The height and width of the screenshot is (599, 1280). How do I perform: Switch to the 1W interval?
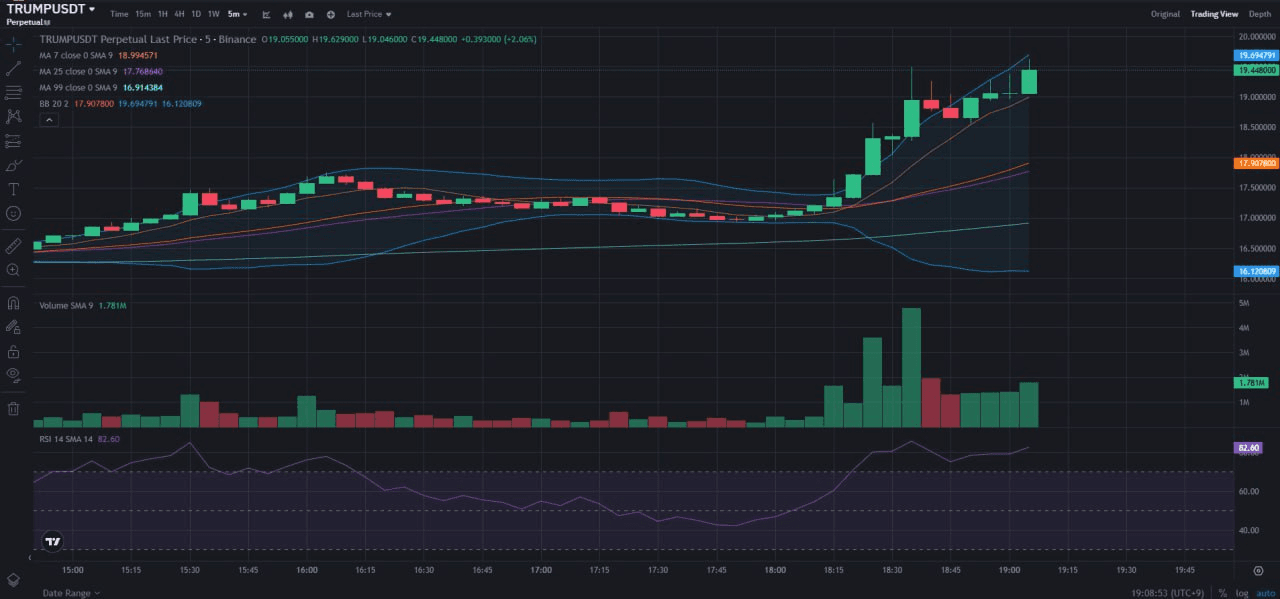click(x=213, y=15)
